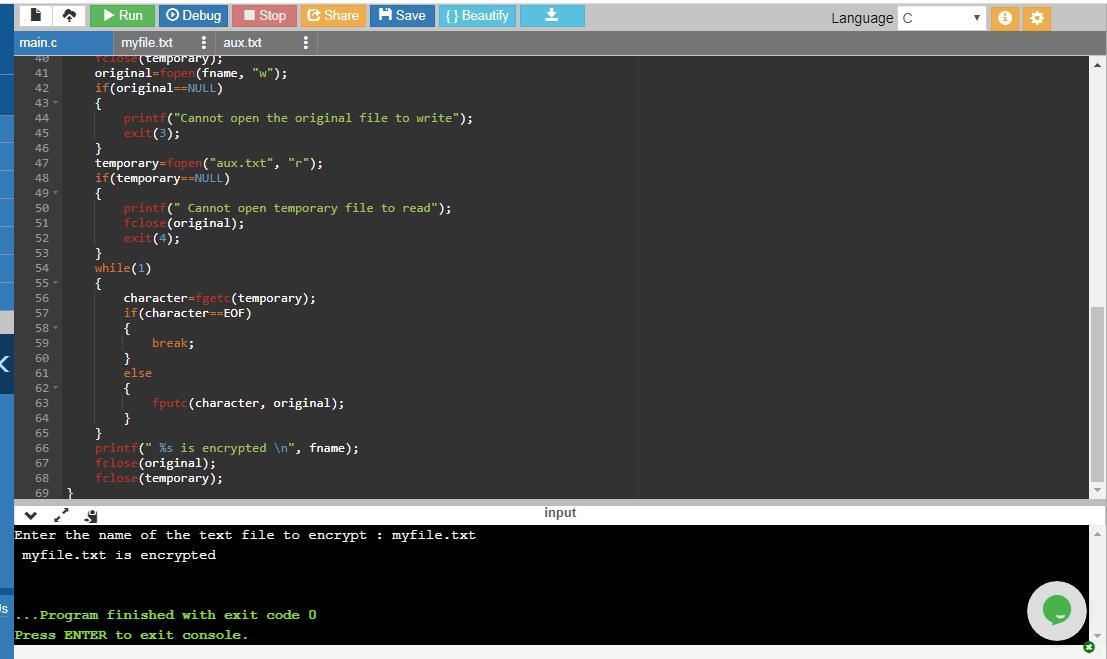Click the New File icon

[36, 15]
